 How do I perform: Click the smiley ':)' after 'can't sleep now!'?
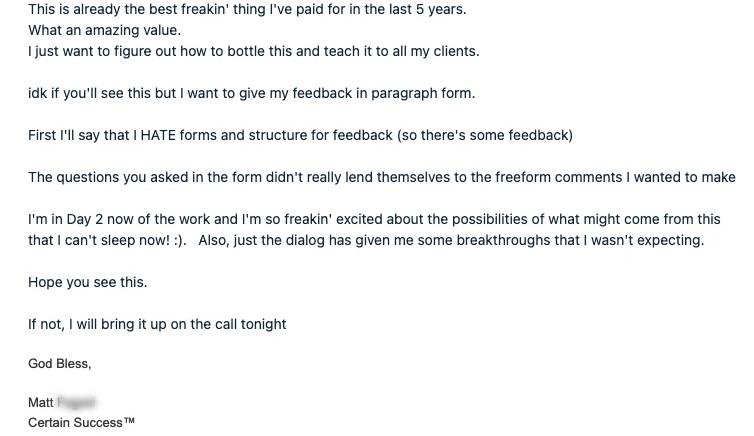pyautogui.click(x=179, y=240)
